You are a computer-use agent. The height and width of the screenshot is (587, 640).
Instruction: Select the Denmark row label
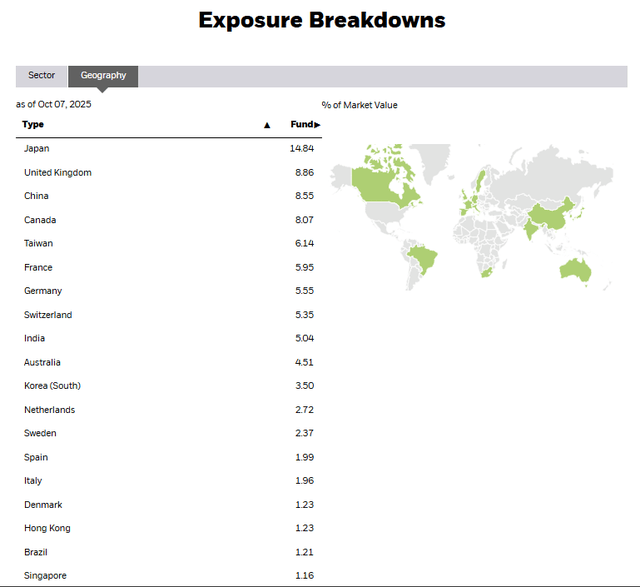point(43,505)
